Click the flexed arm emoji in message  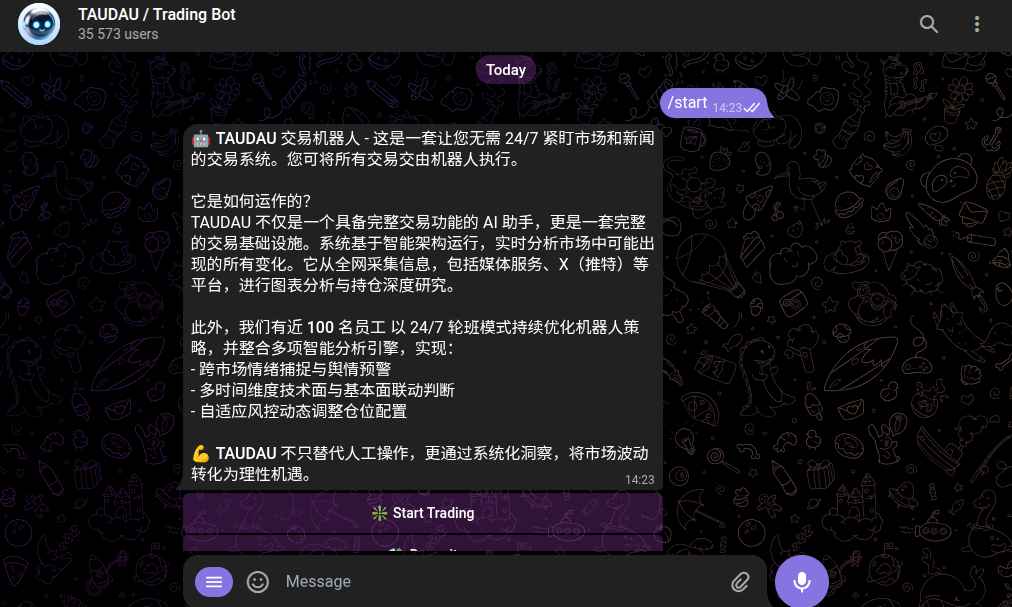[201, 453]
